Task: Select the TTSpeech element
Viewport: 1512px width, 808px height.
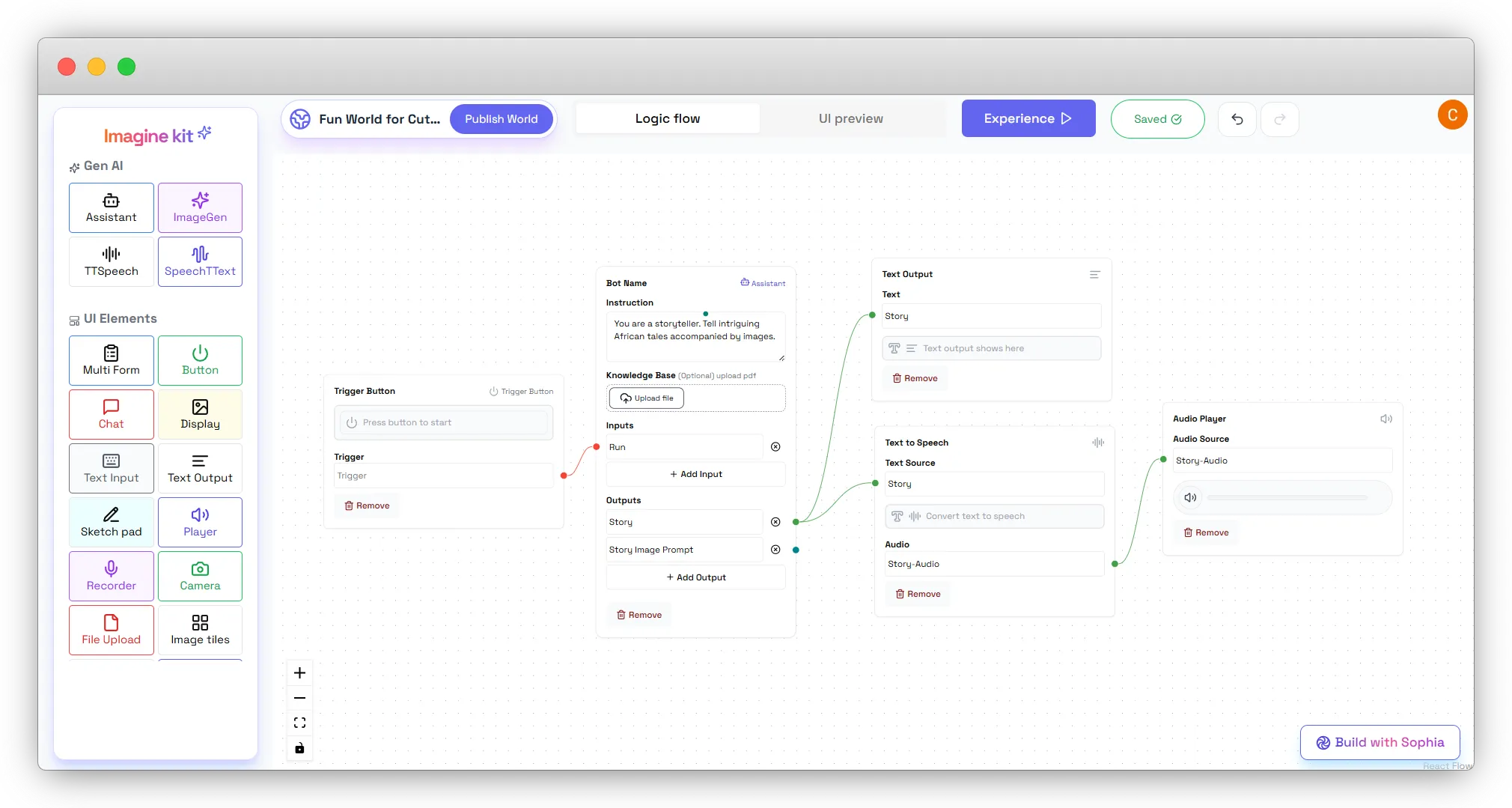Action: pyautogui.click(x=111, y=261)
